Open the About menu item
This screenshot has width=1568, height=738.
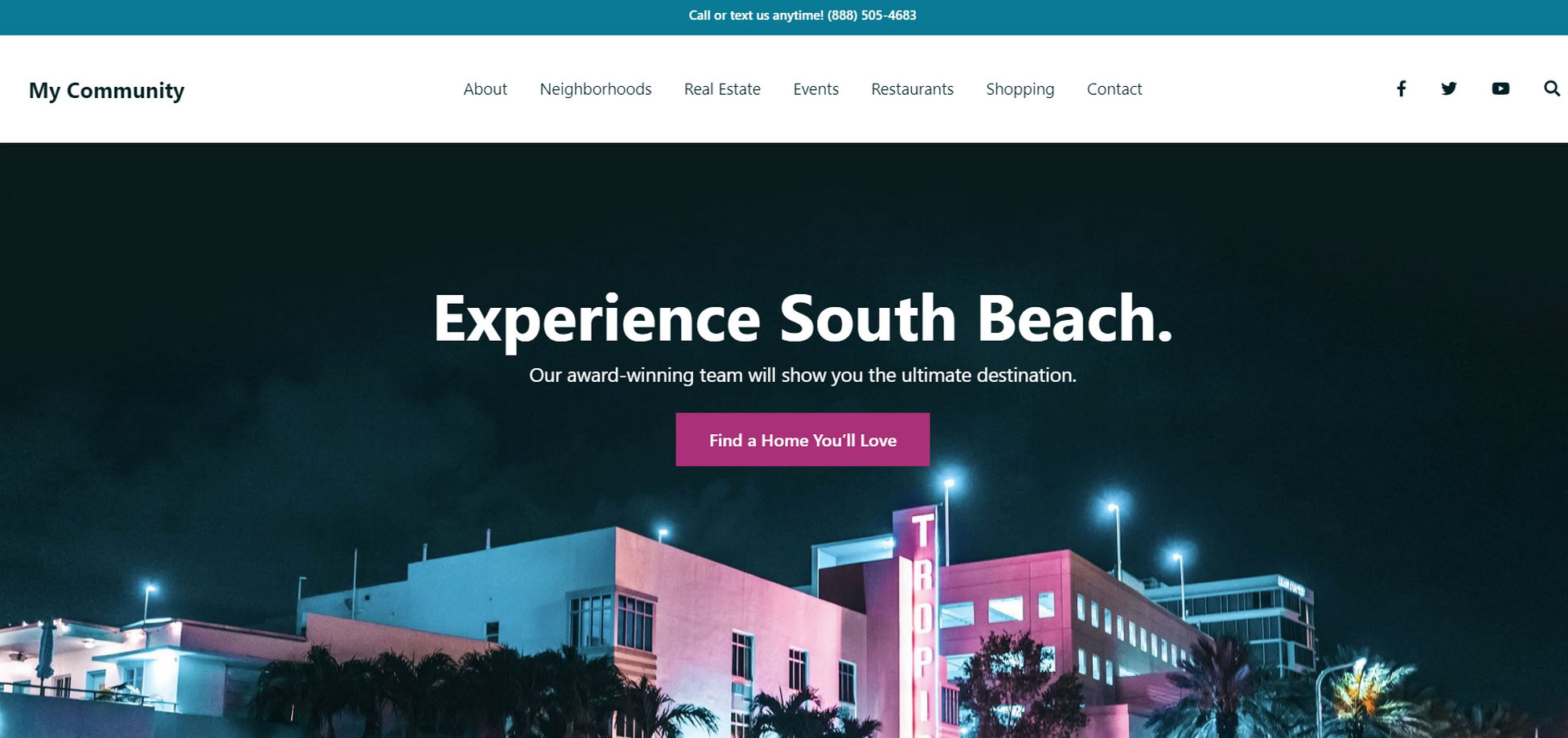click(x=485, y=89)
